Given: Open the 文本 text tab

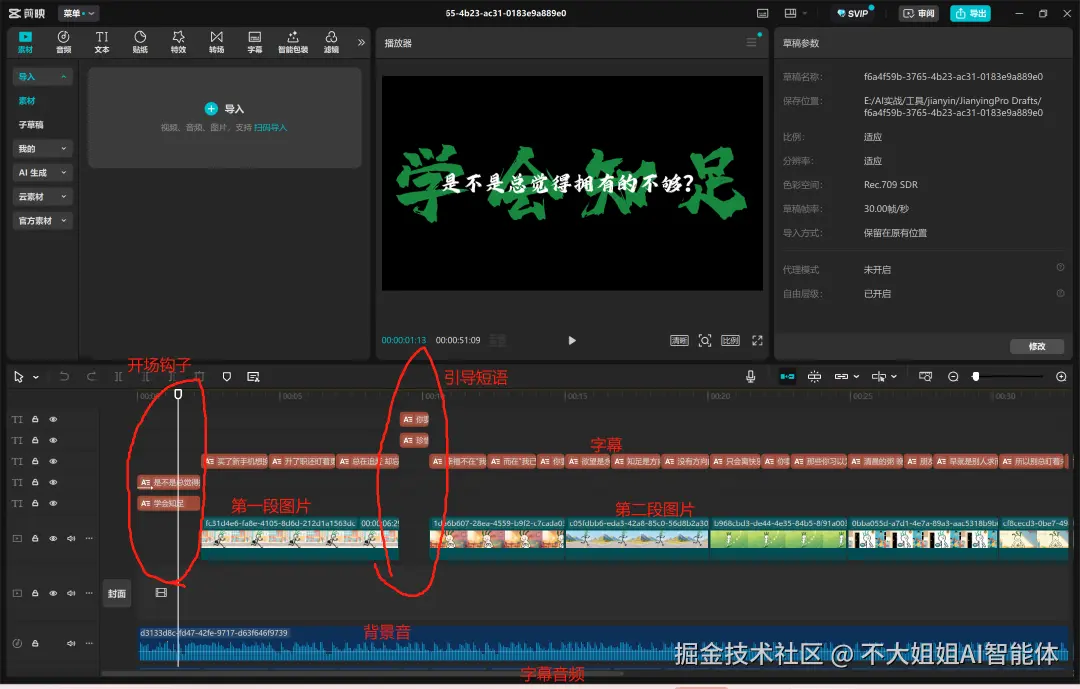Looking at the screenshot, I should click(102, 42).
